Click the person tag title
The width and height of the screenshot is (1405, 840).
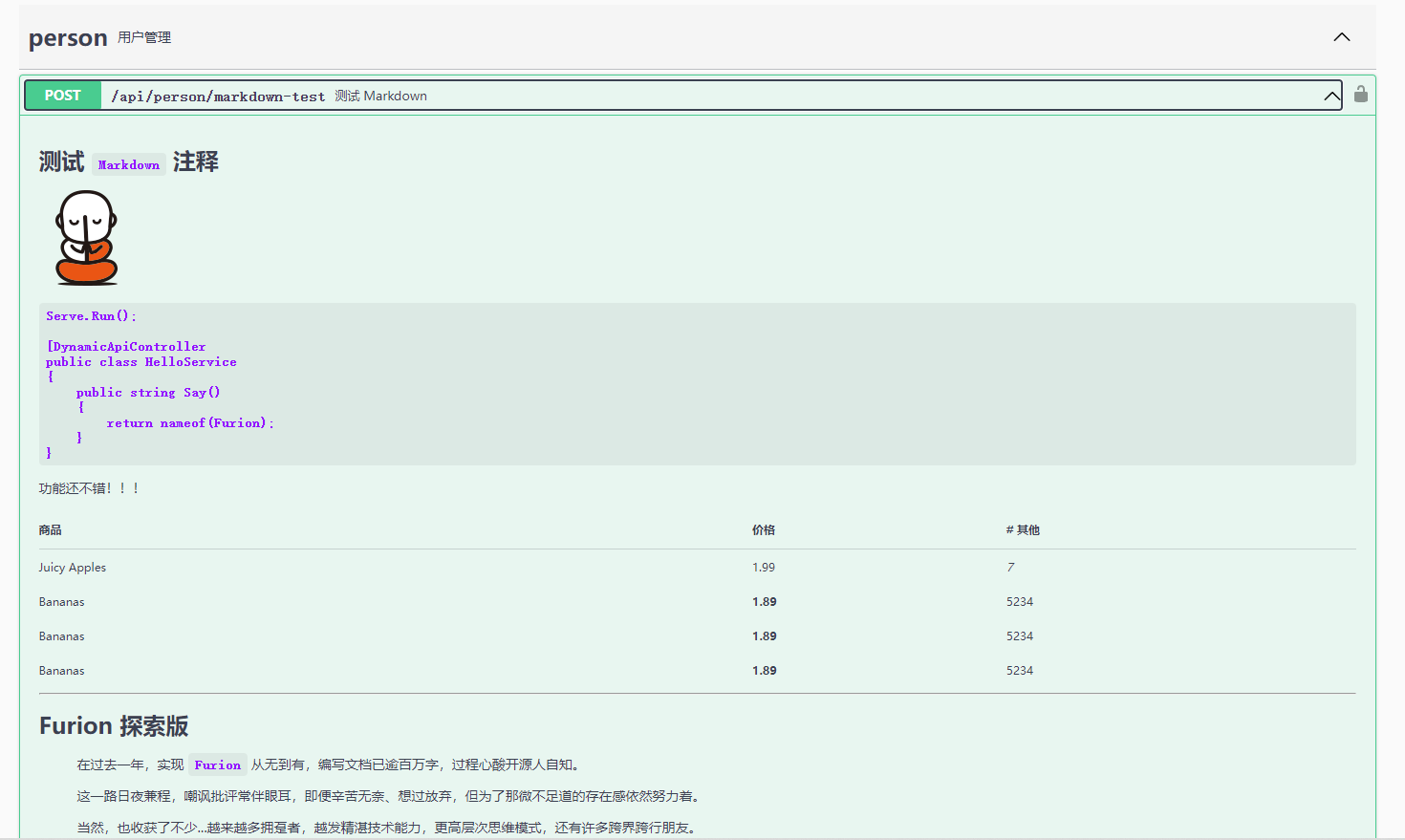[x=68, y=38]
